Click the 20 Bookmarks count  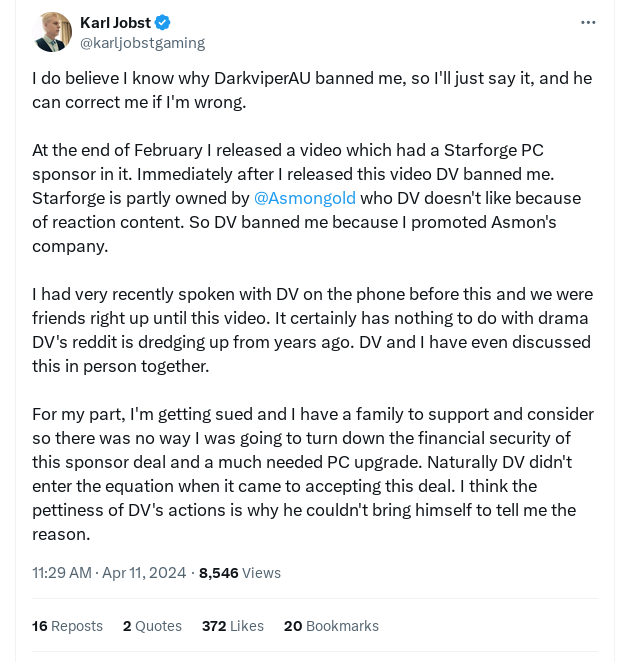pos(331,626)
